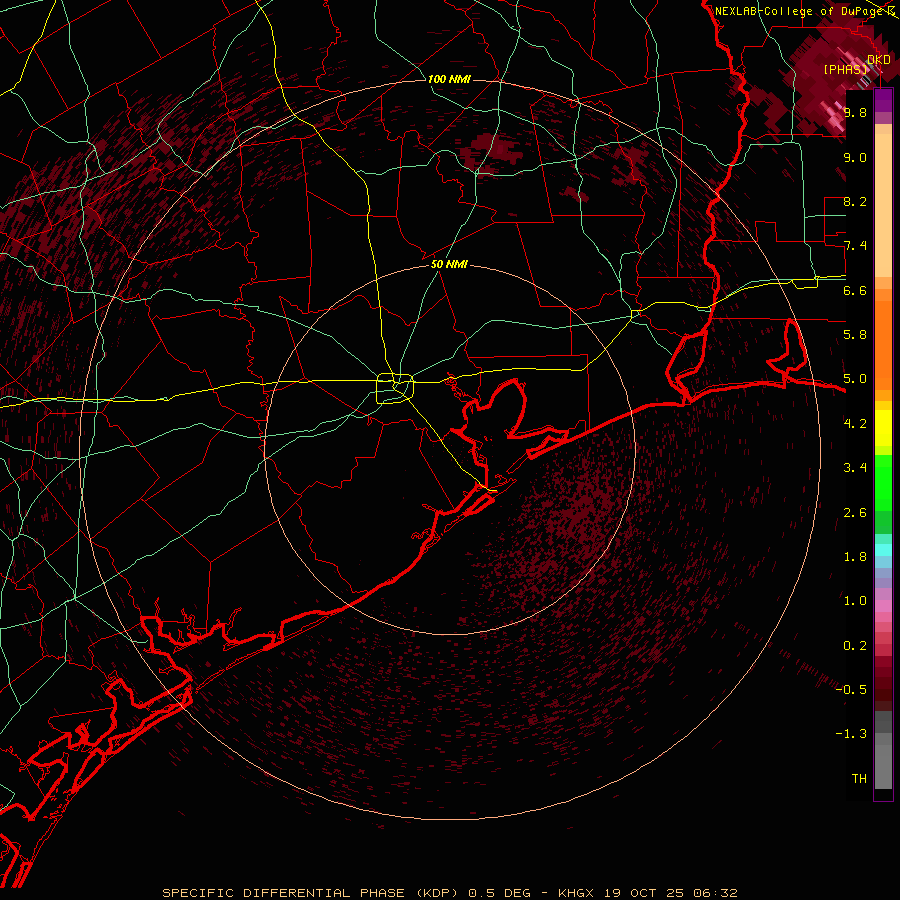Select the yellow swatch near 4.2
The image size is (900, 900).
883,428
